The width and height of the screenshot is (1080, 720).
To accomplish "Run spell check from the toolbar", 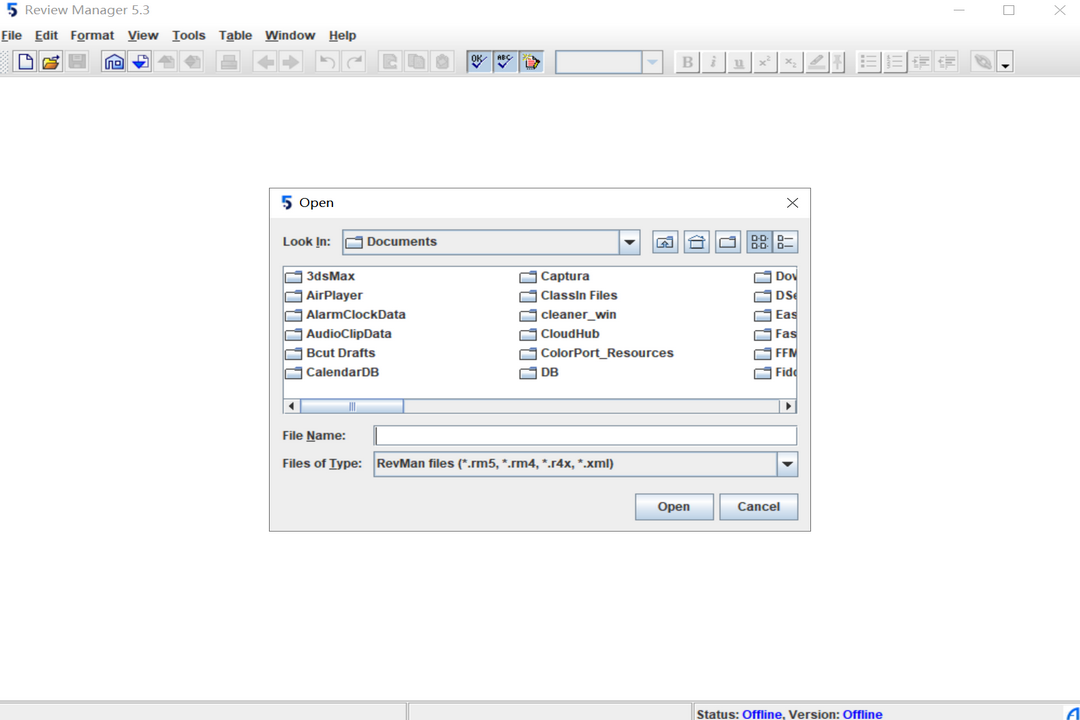I will (x=505, y=61).
